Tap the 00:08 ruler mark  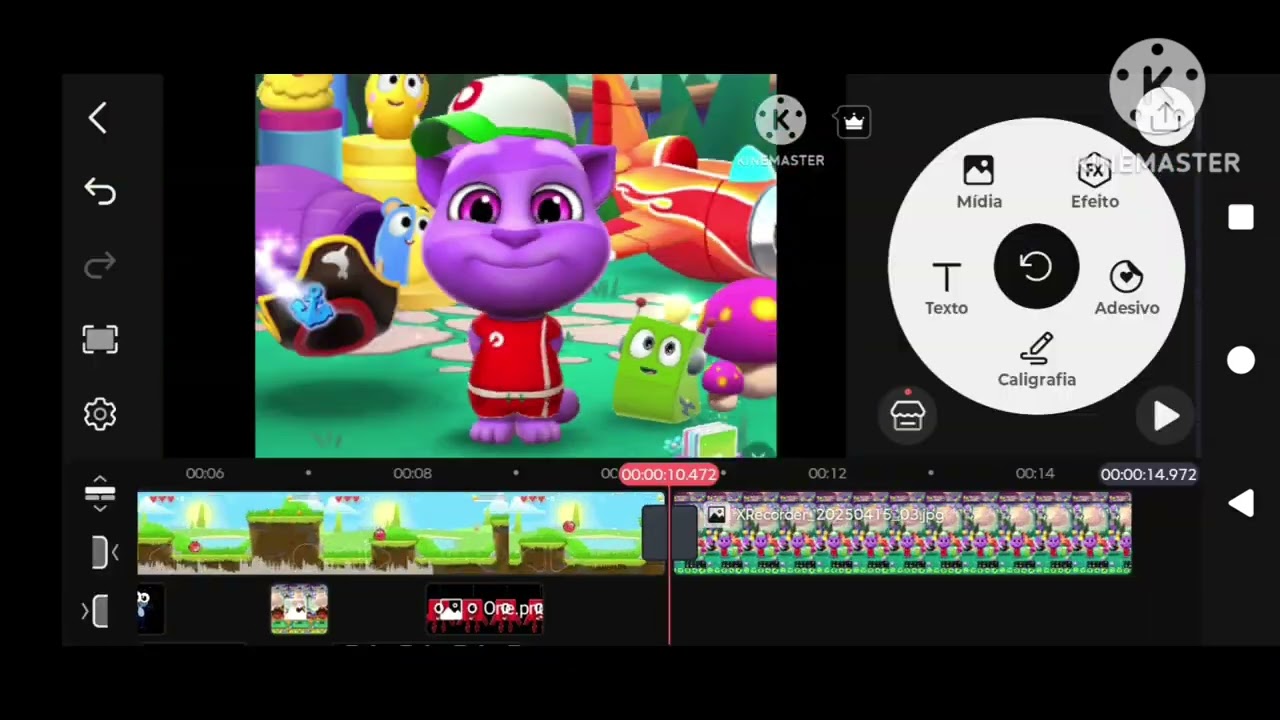pos(412,473)
